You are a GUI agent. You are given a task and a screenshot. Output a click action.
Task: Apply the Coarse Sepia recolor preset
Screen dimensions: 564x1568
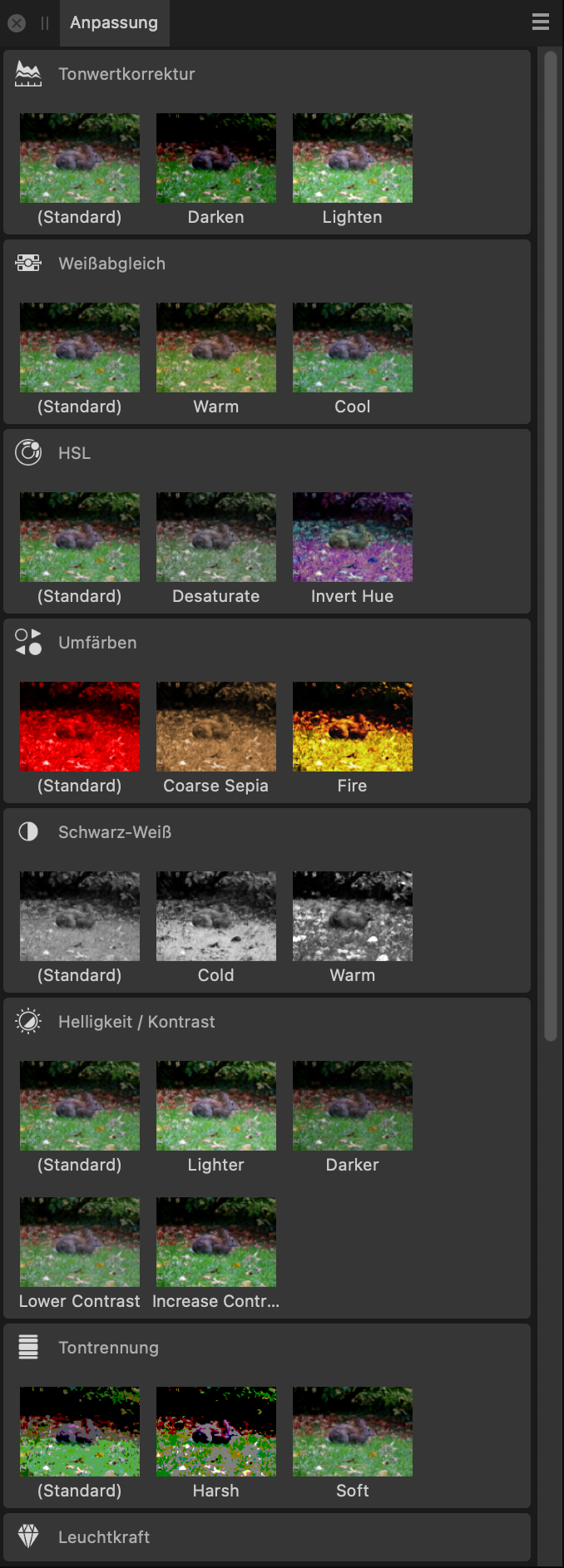click(216, 727)
